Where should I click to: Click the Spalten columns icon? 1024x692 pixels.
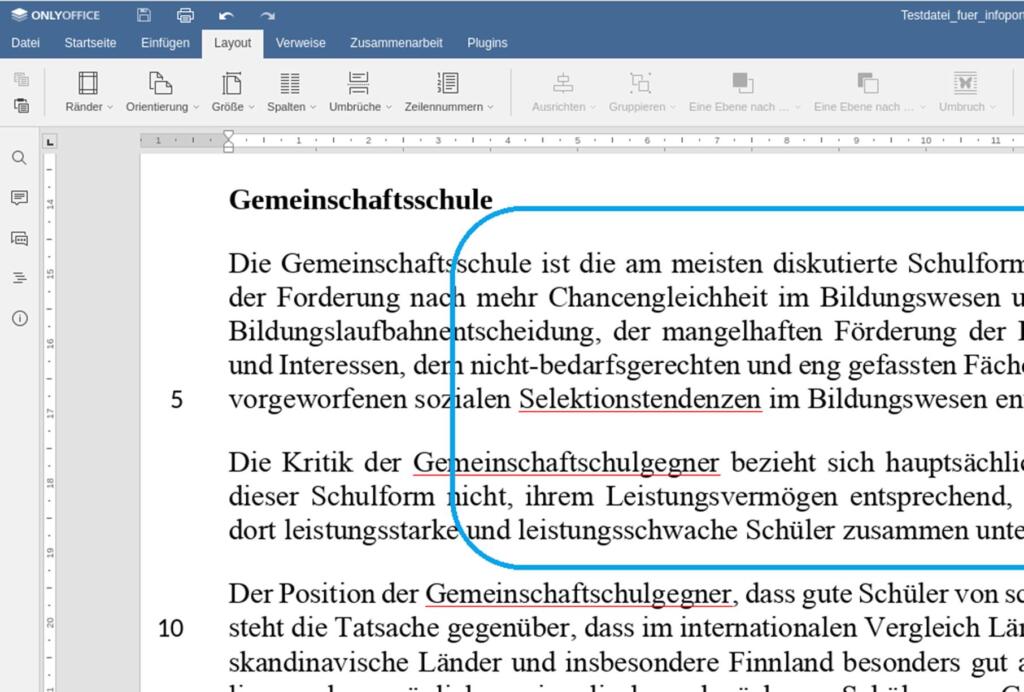click(290, 84)
